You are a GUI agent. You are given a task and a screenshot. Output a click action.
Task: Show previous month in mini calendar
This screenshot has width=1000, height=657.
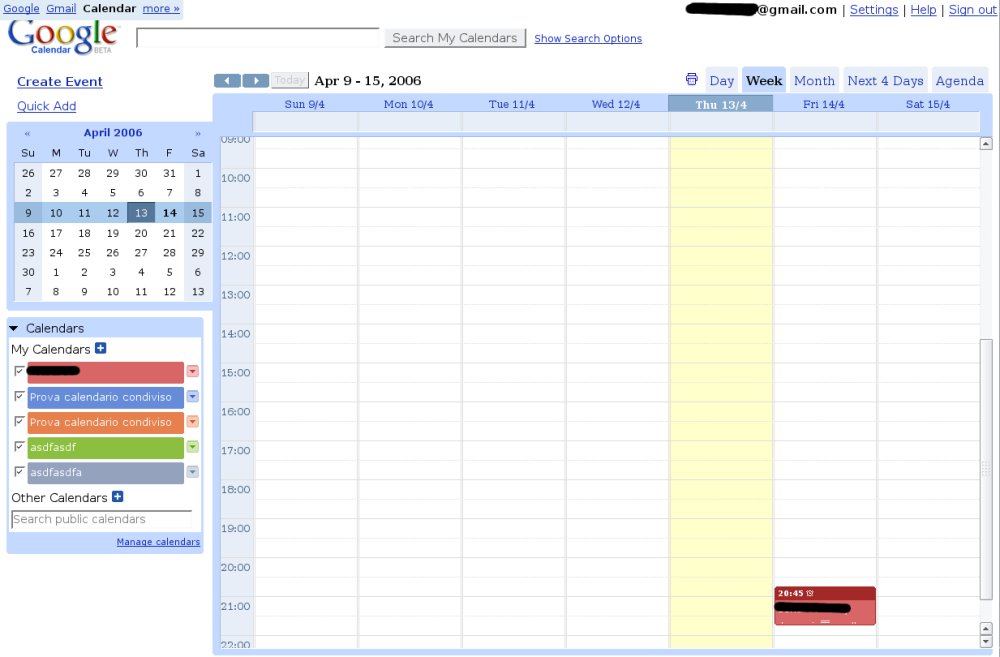click(27, 133)
